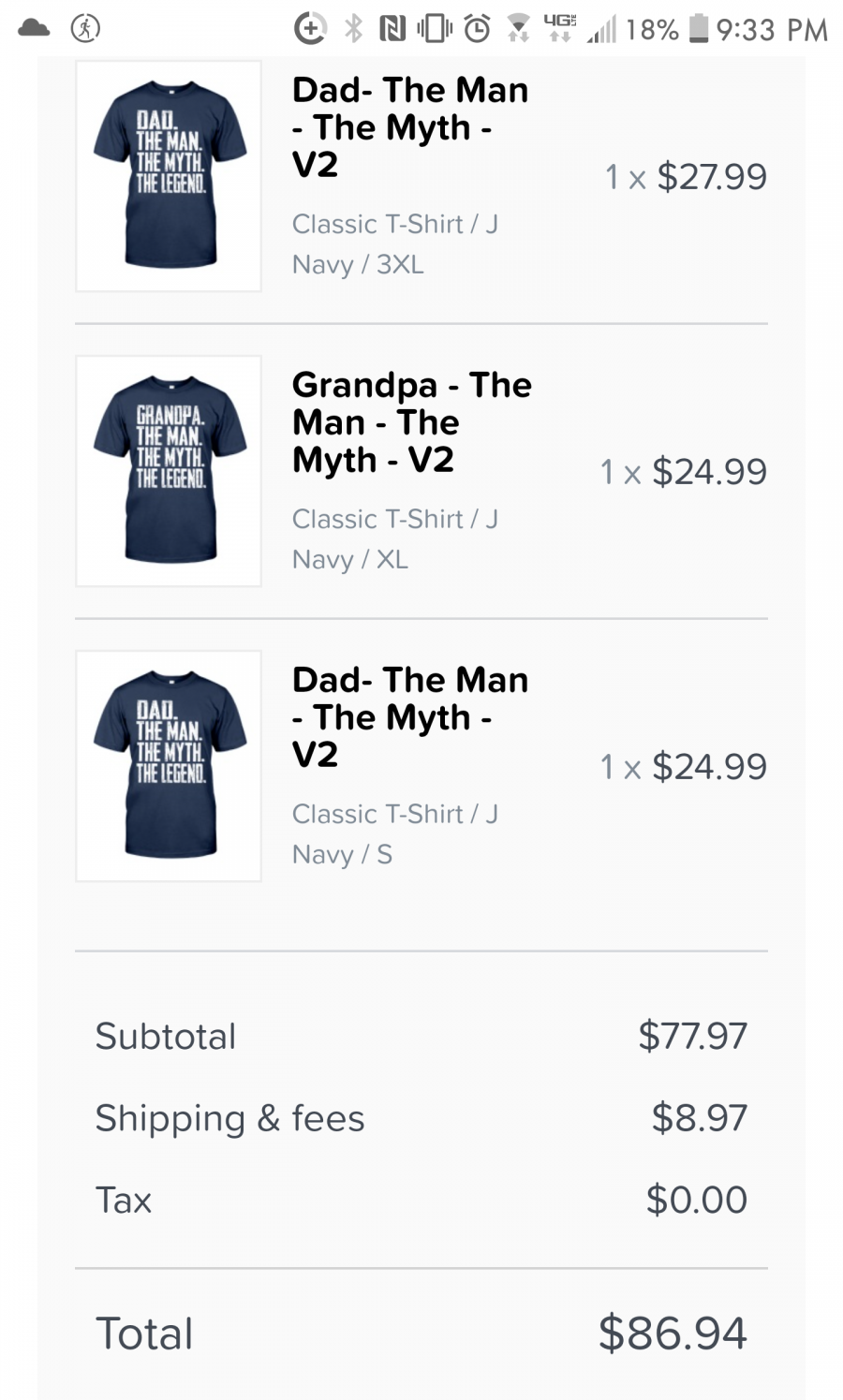Open the navy Dad 3XL shirt thumbnail
Image resolution: width=843 pixels, height=1400 pixels.
169,176
